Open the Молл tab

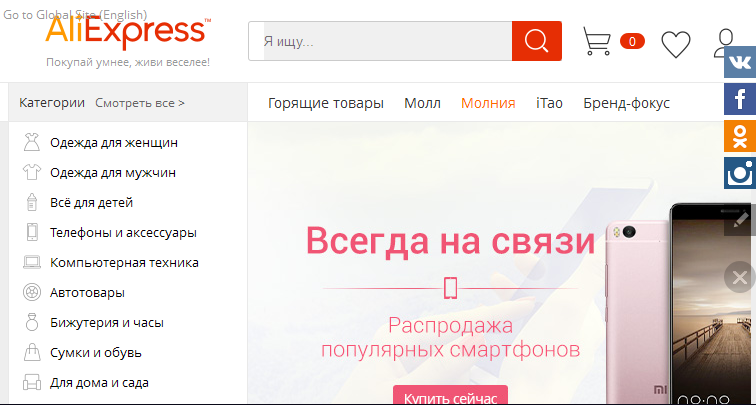[422, 103]
